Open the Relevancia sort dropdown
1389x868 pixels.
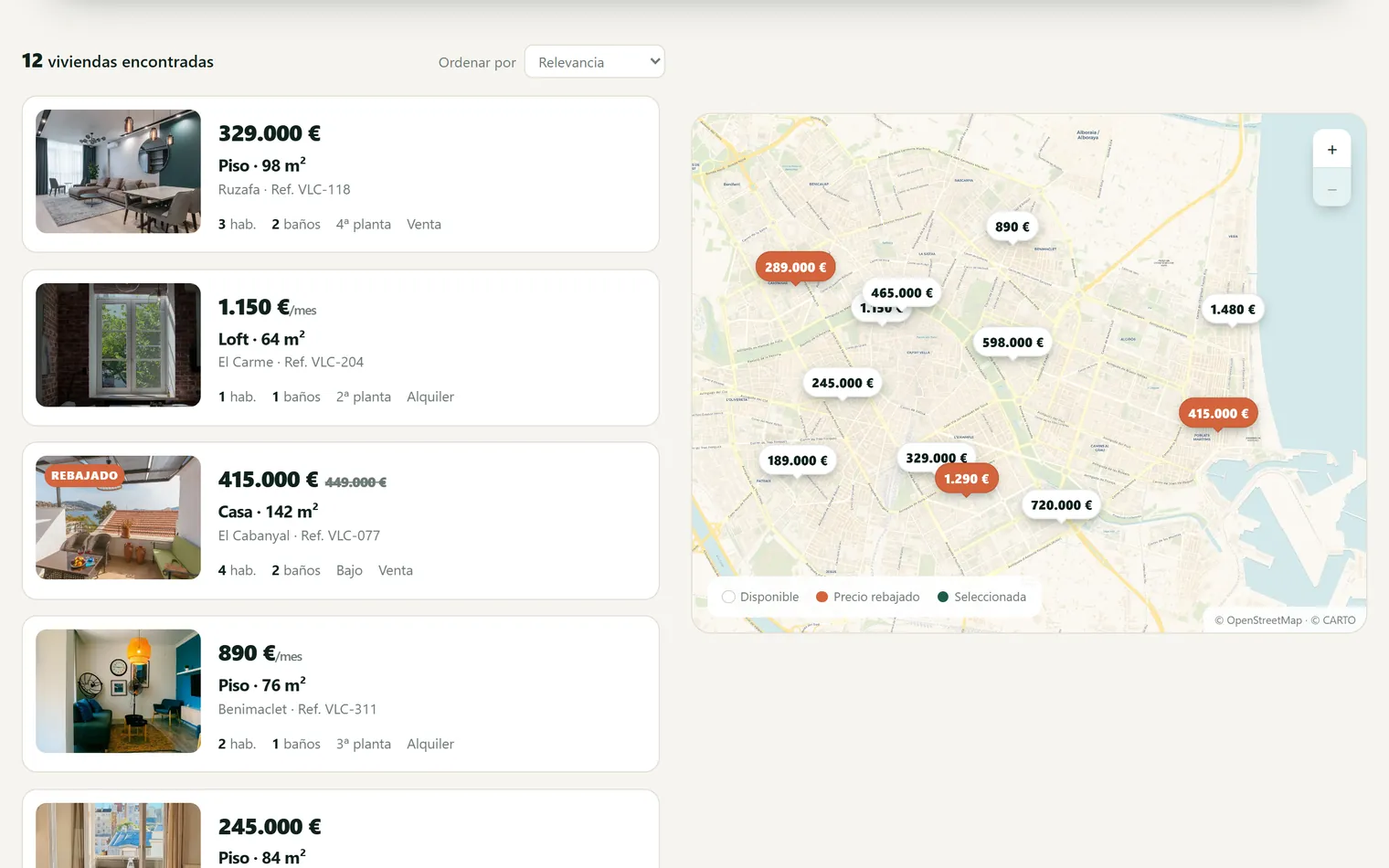594,62
